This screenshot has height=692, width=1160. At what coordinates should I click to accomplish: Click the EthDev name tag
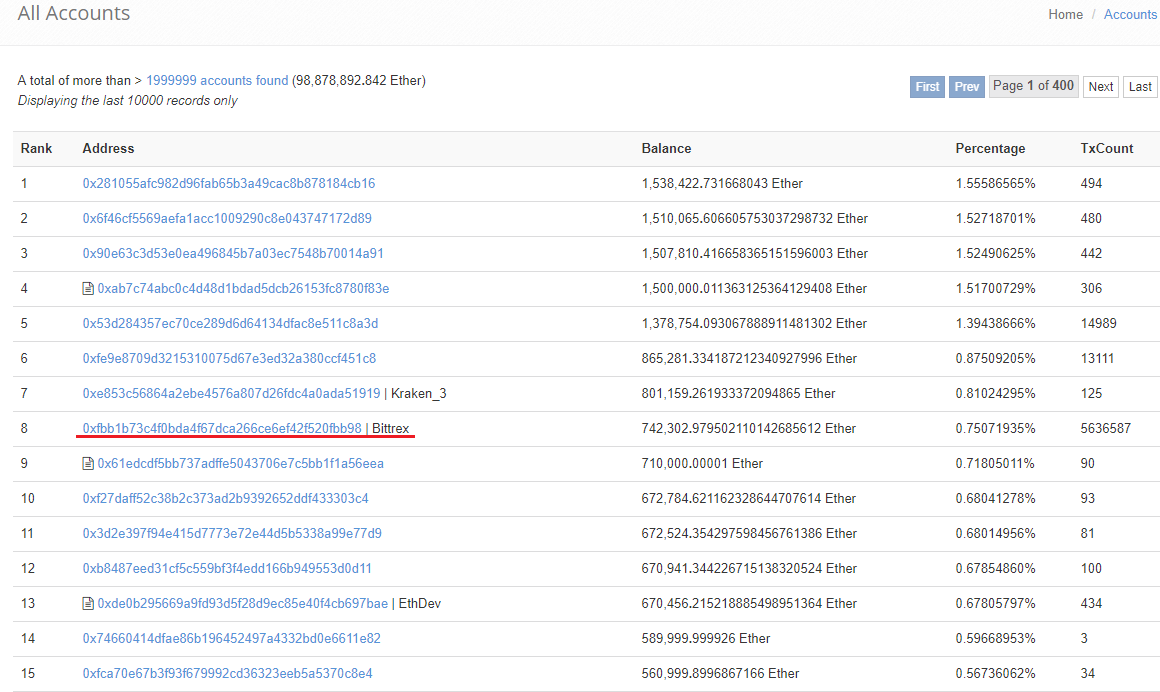coord(419,604)
